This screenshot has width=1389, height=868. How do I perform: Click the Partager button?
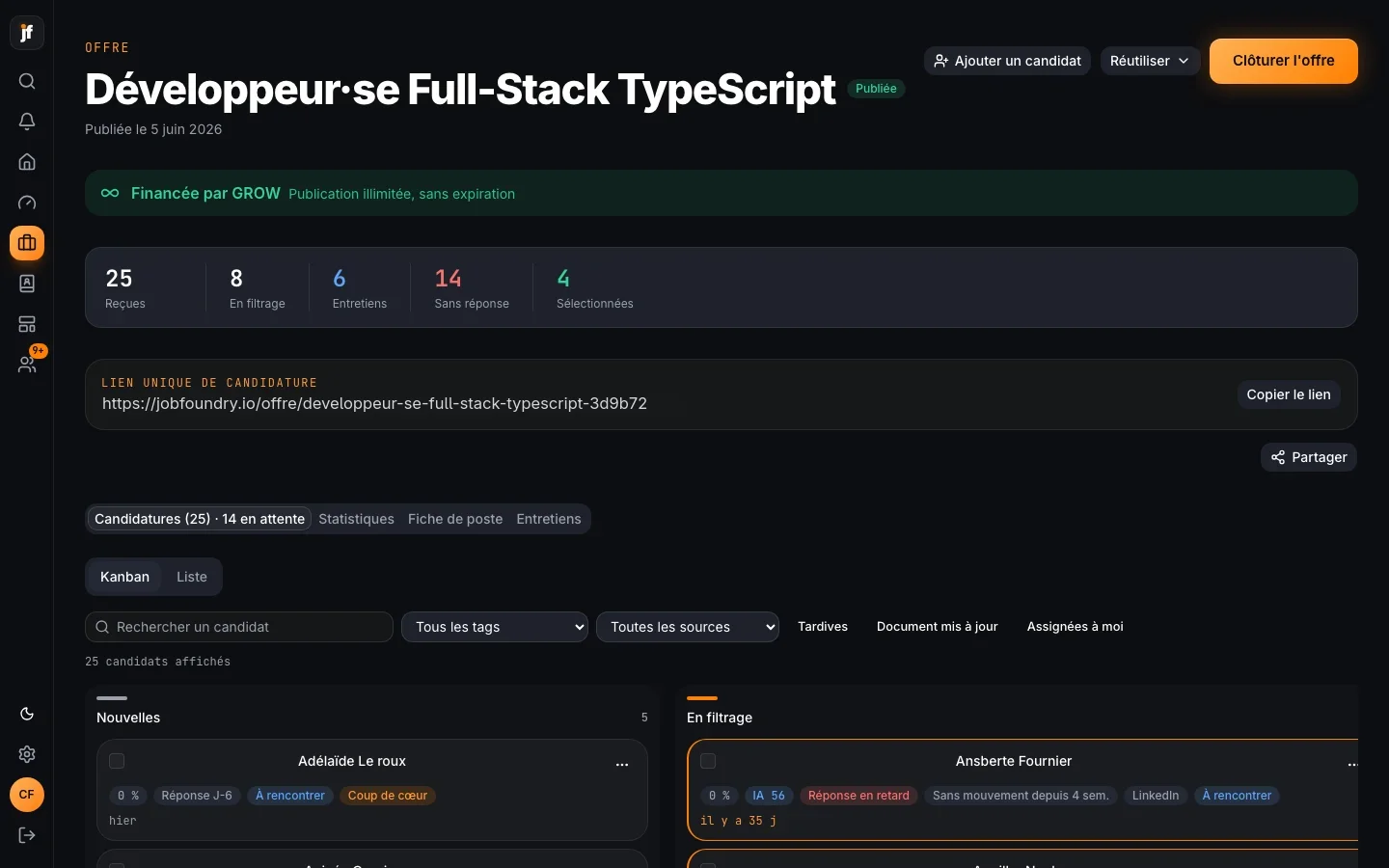[x=1309, y=457]
